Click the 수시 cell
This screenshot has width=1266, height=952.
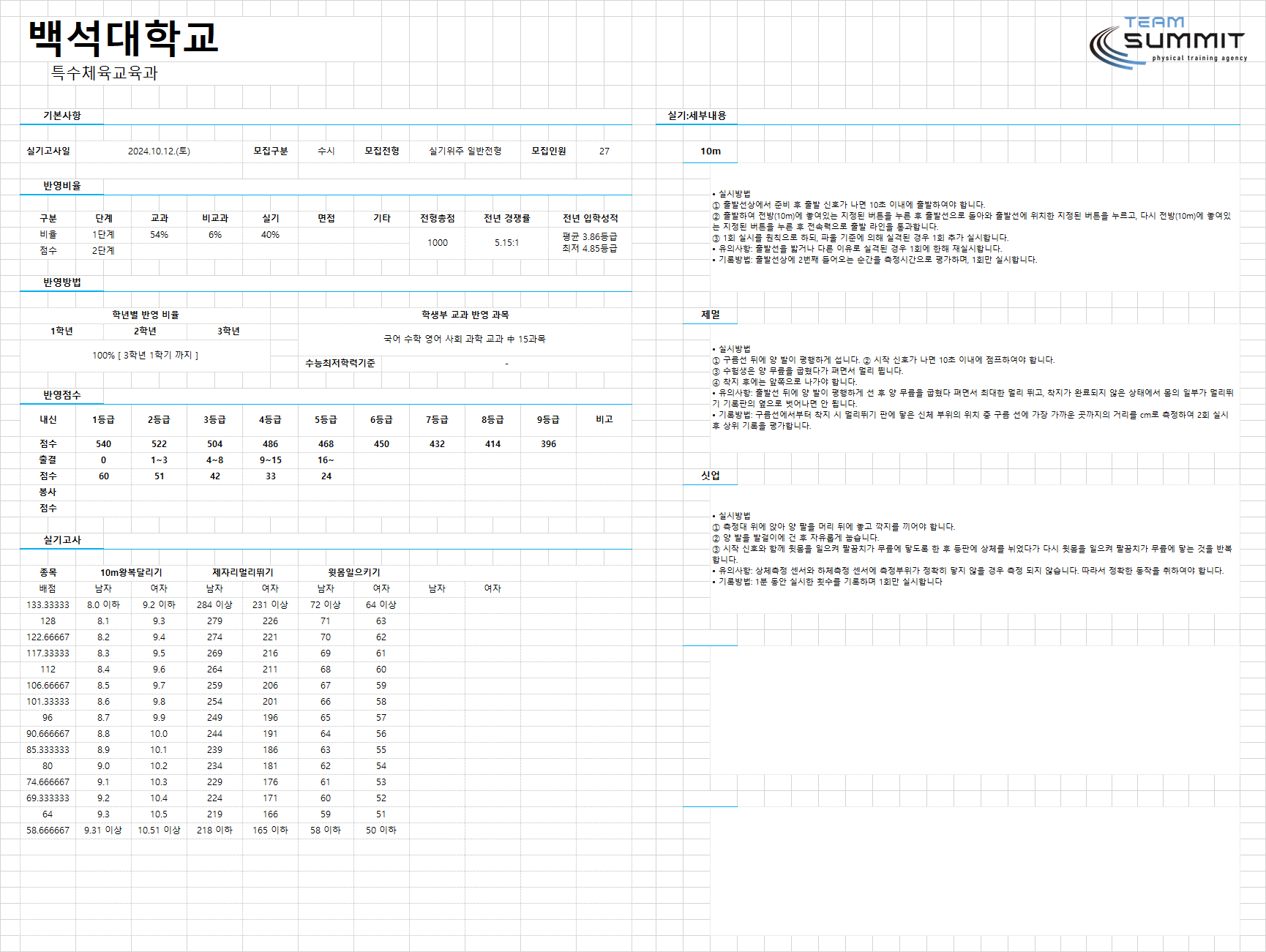pyautogui.click(x=326, y=151)
